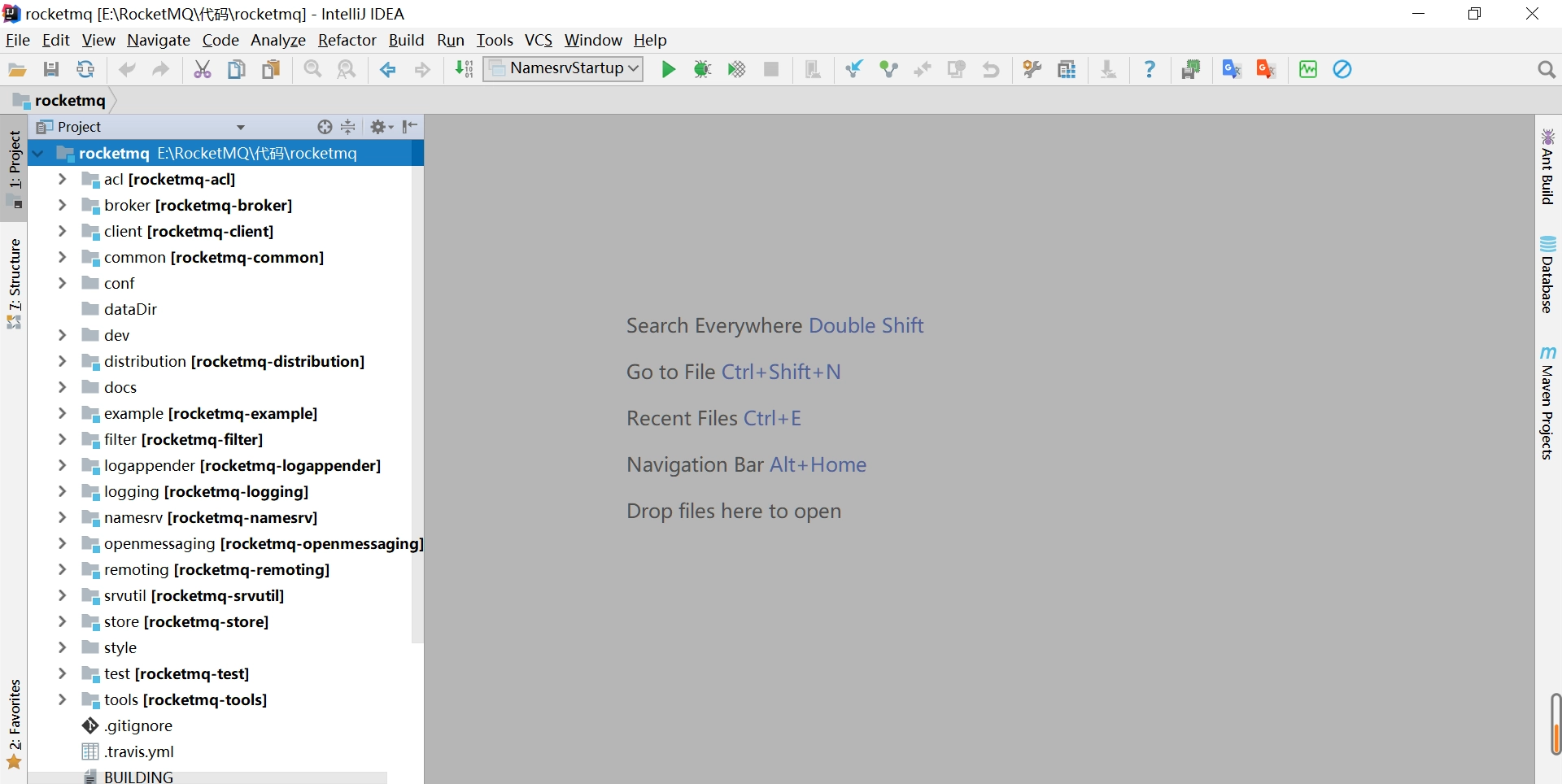Viewport: 1562px width, 784px height.
Task: Toggle the 1: Project tool window tab
Action: tap(15, 168)
